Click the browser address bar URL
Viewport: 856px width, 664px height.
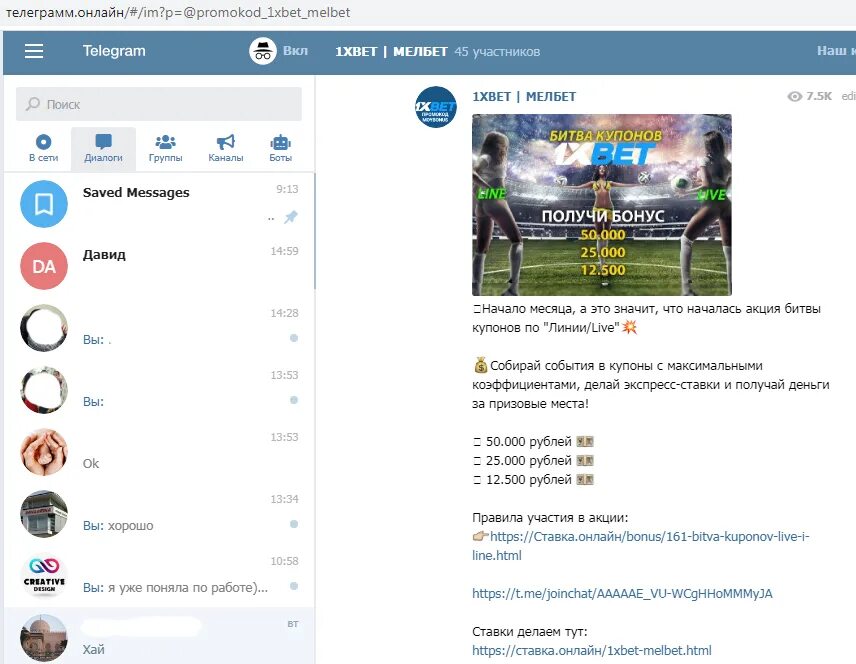(178, 12)
